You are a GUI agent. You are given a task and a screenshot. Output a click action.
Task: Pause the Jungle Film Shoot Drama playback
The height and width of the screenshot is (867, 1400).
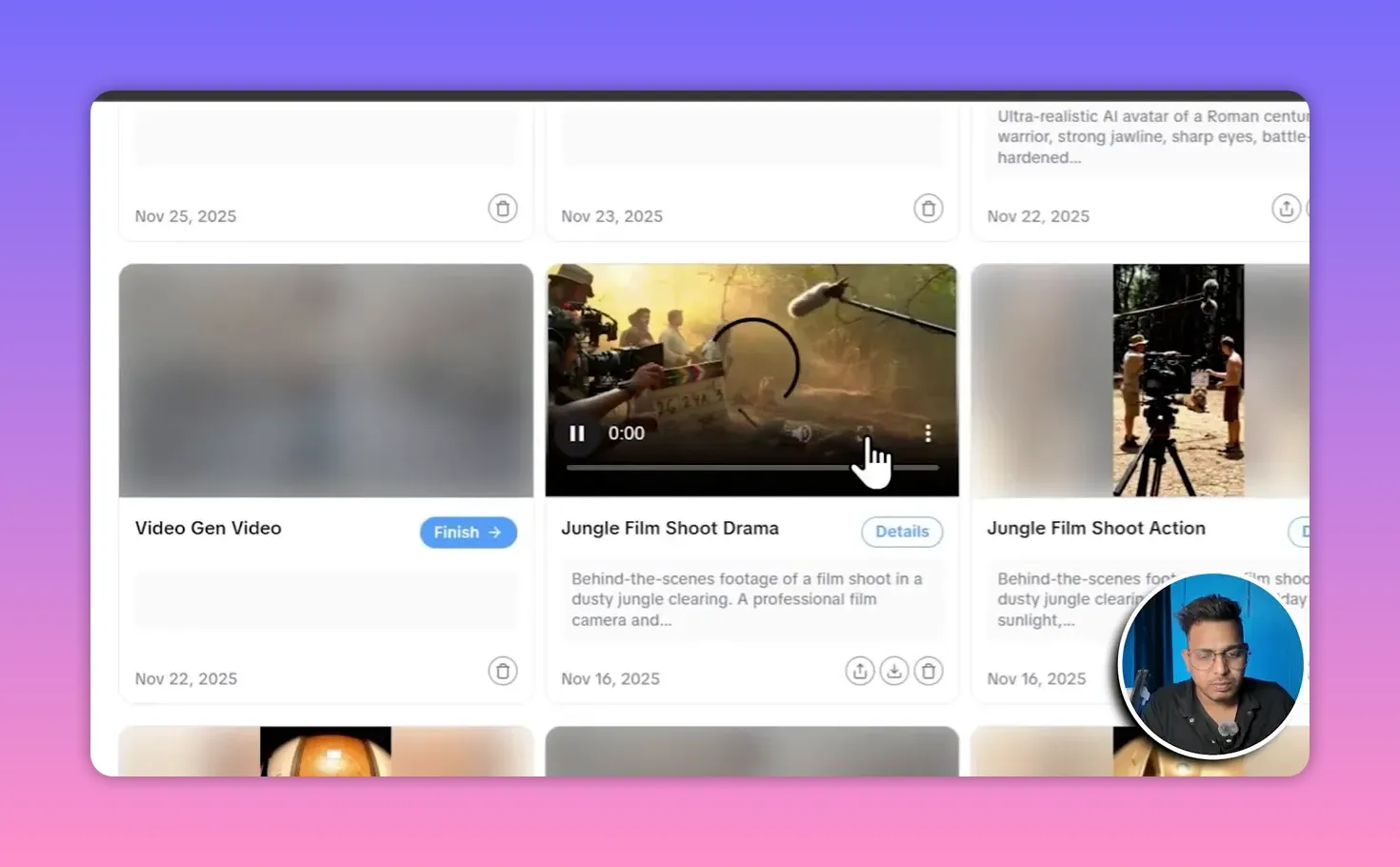[x=577, y=433]
